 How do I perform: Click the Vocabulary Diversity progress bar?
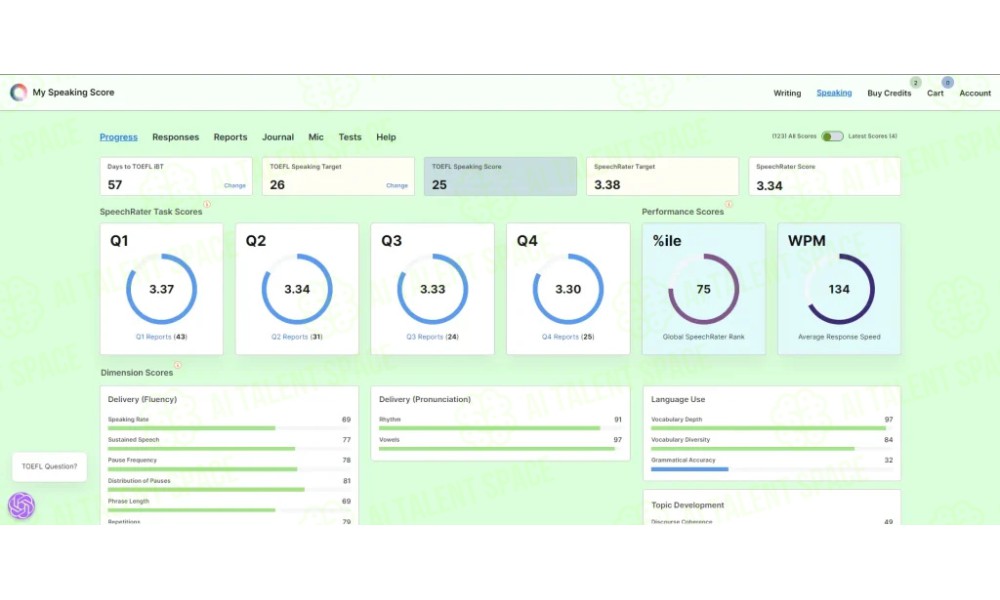(x=772, y=449)
